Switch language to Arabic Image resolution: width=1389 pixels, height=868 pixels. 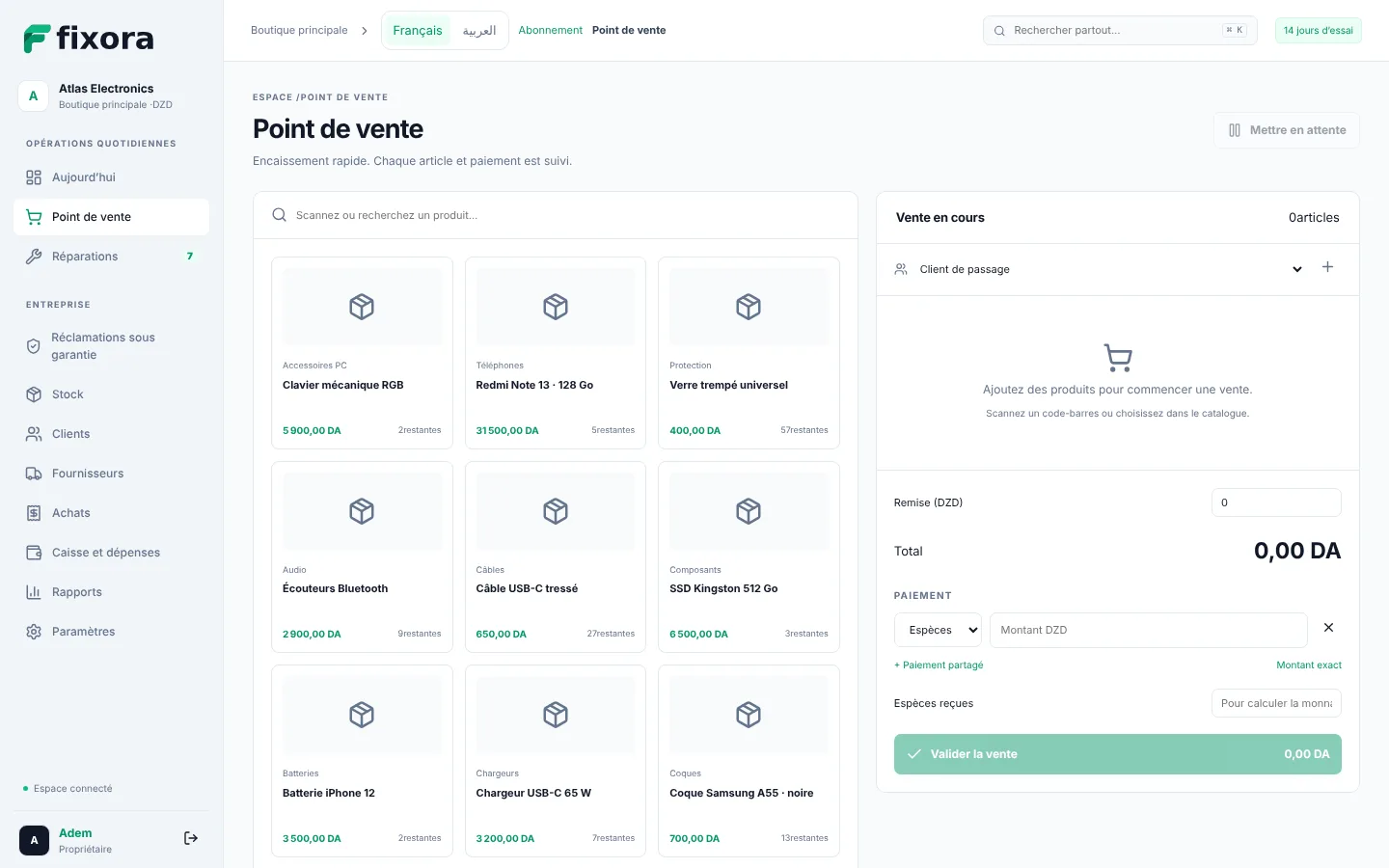tap(479, 31)
